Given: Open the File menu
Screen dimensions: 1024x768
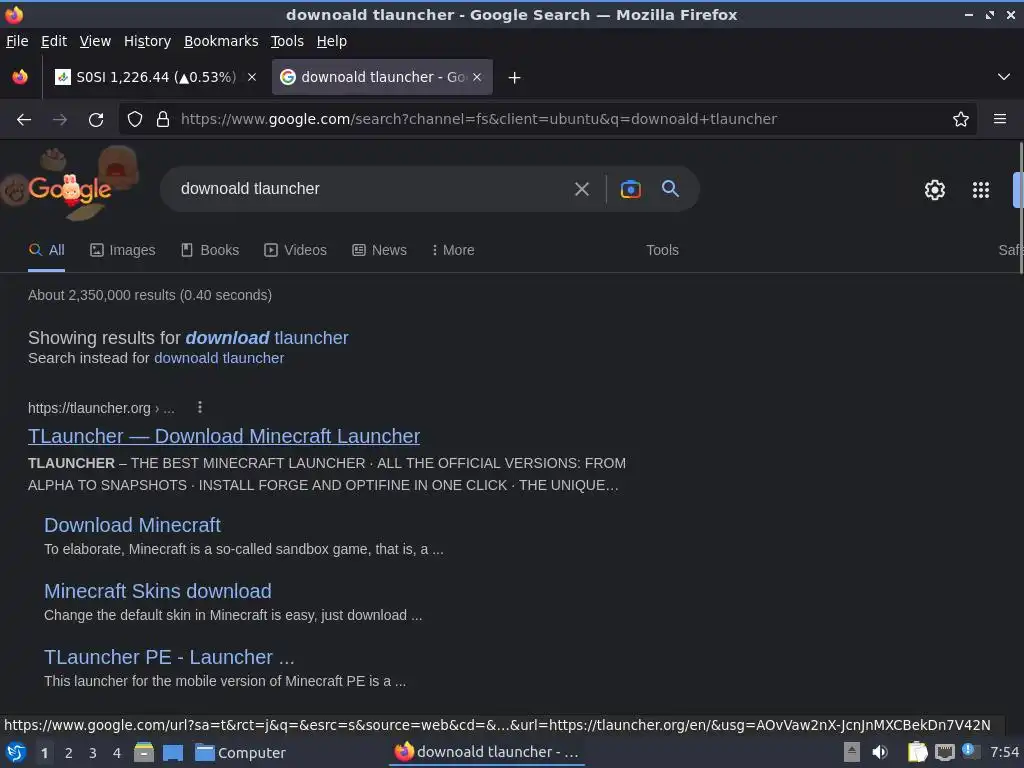Looking at the screenshot, I should click(x=17, y=41).
